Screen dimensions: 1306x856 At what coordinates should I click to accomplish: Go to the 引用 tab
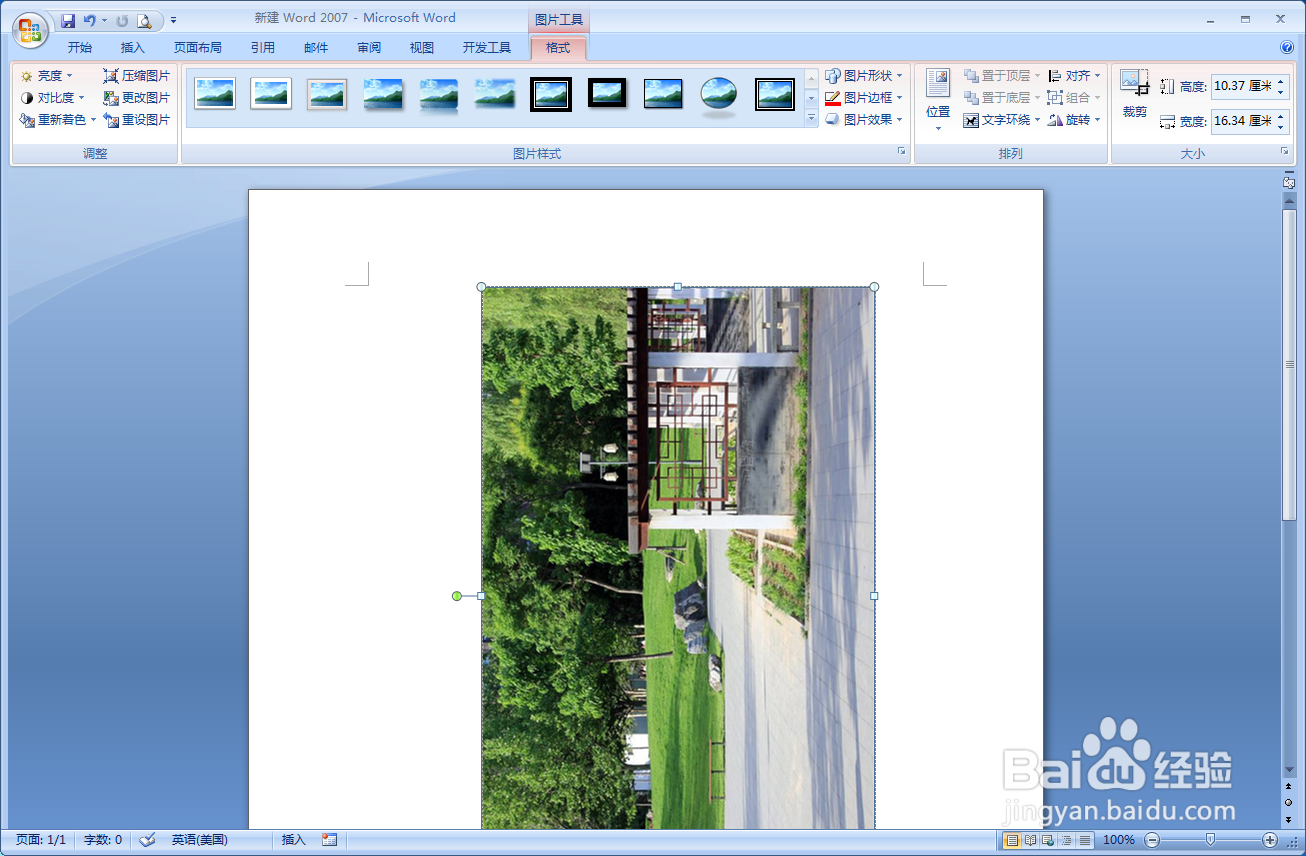click(x=263, y=47)
